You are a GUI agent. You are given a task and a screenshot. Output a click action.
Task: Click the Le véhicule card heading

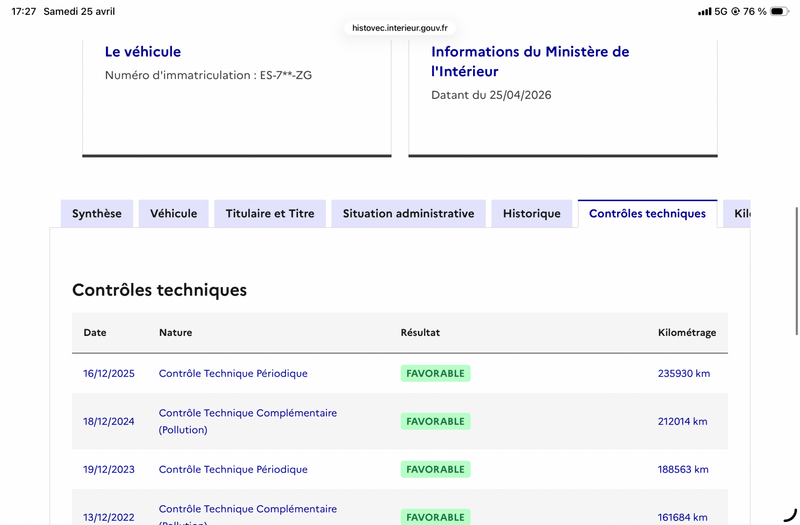point(143,52)
